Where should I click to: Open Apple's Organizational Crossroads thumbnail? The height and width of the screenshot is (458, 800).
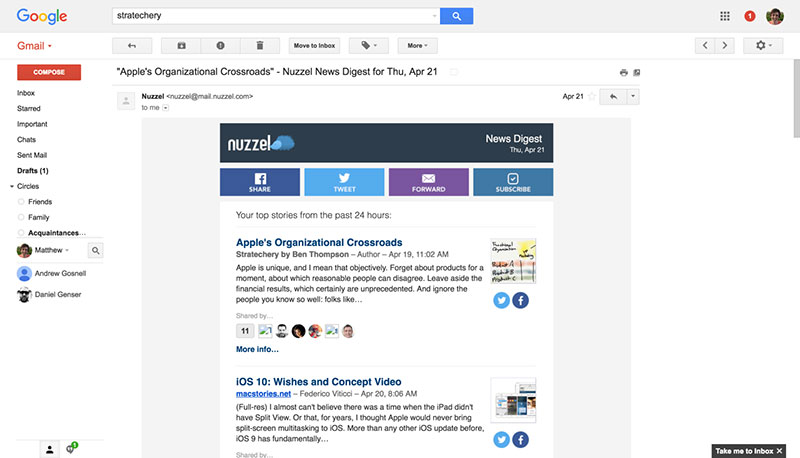(x=513, y=261)
